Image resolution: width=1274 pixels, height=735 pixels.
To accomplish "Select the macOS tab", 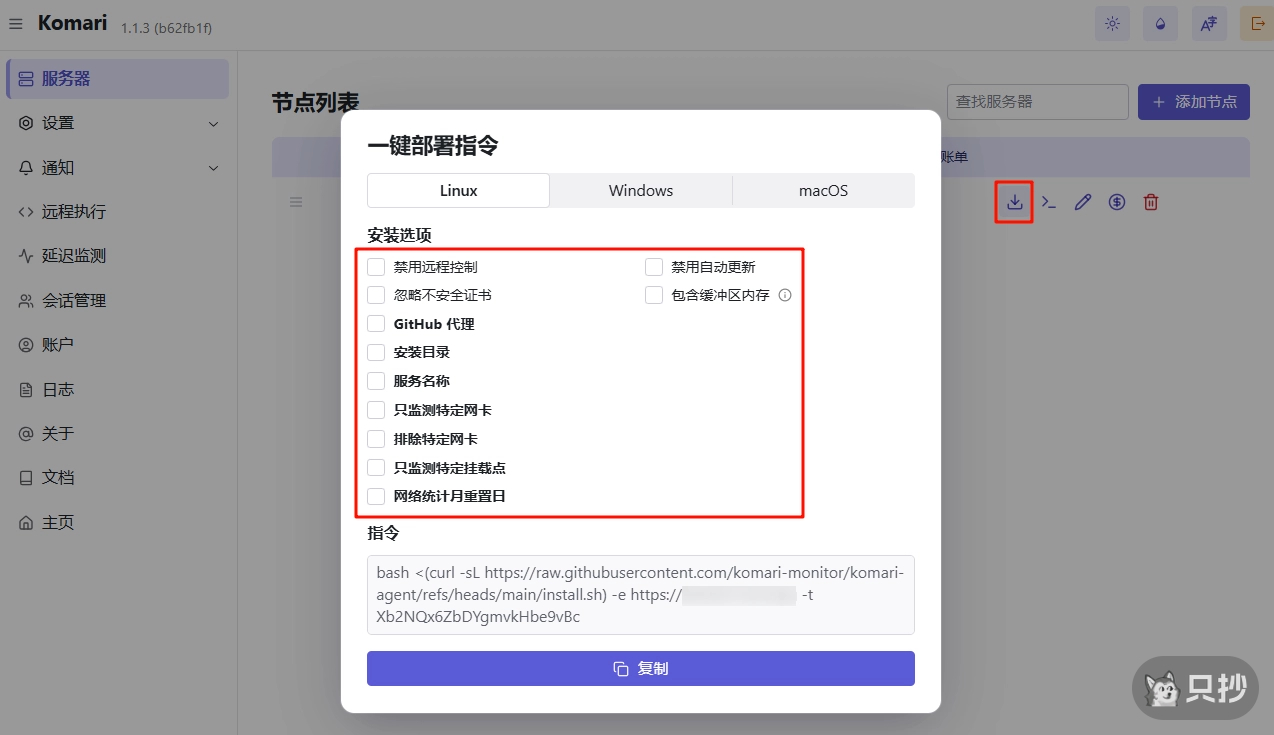I will [823, 190].
